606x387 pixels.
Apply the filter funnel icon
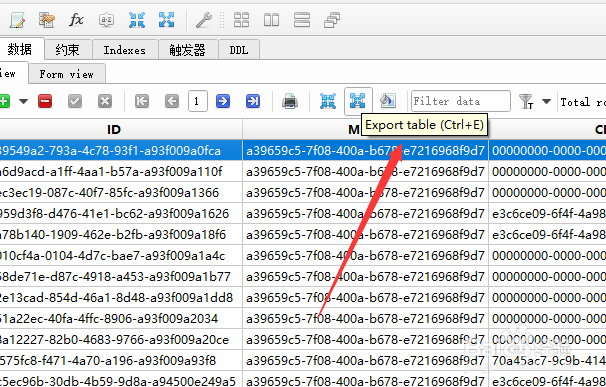[x=526, y=102]
